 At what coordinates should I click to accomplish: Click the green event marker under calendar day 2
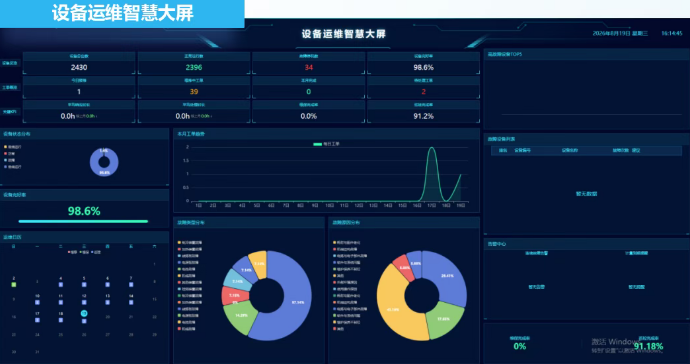pyautogui.click(x=14, y=285)
